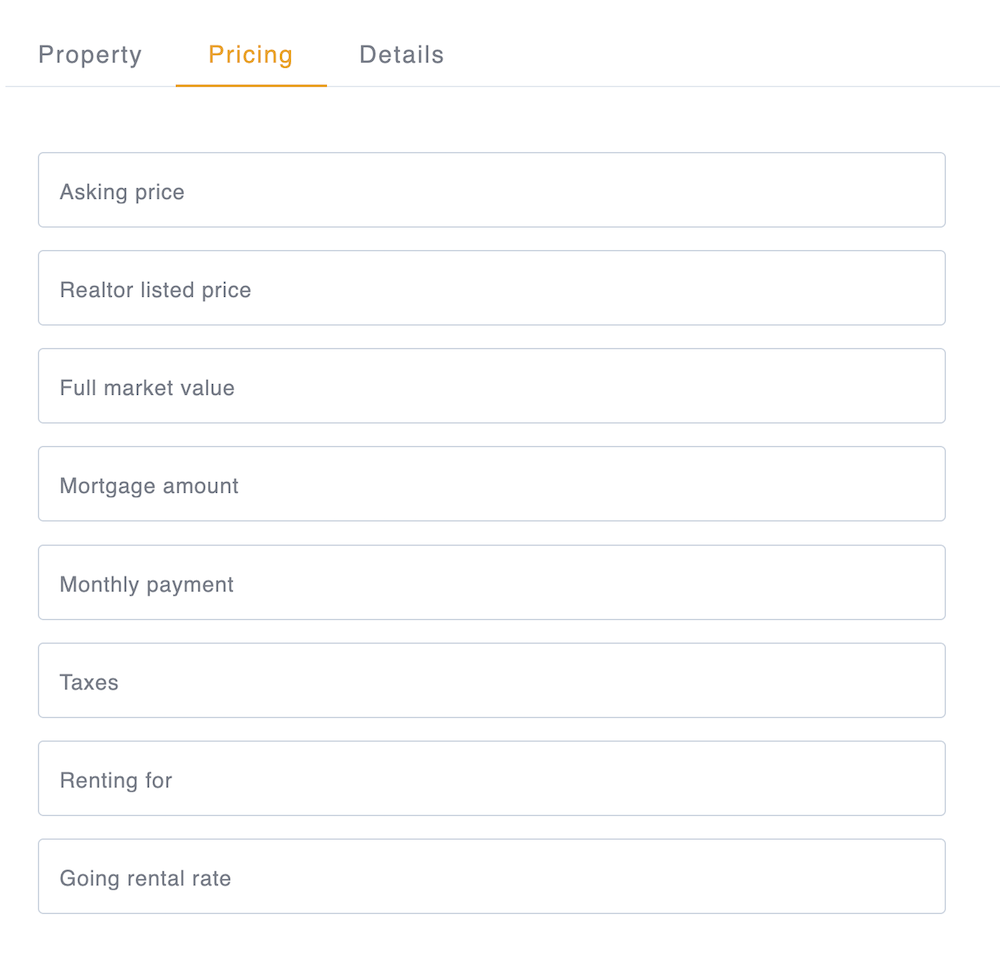Select the Pricing tab
1000x958 pixels.
click(250, 55)
